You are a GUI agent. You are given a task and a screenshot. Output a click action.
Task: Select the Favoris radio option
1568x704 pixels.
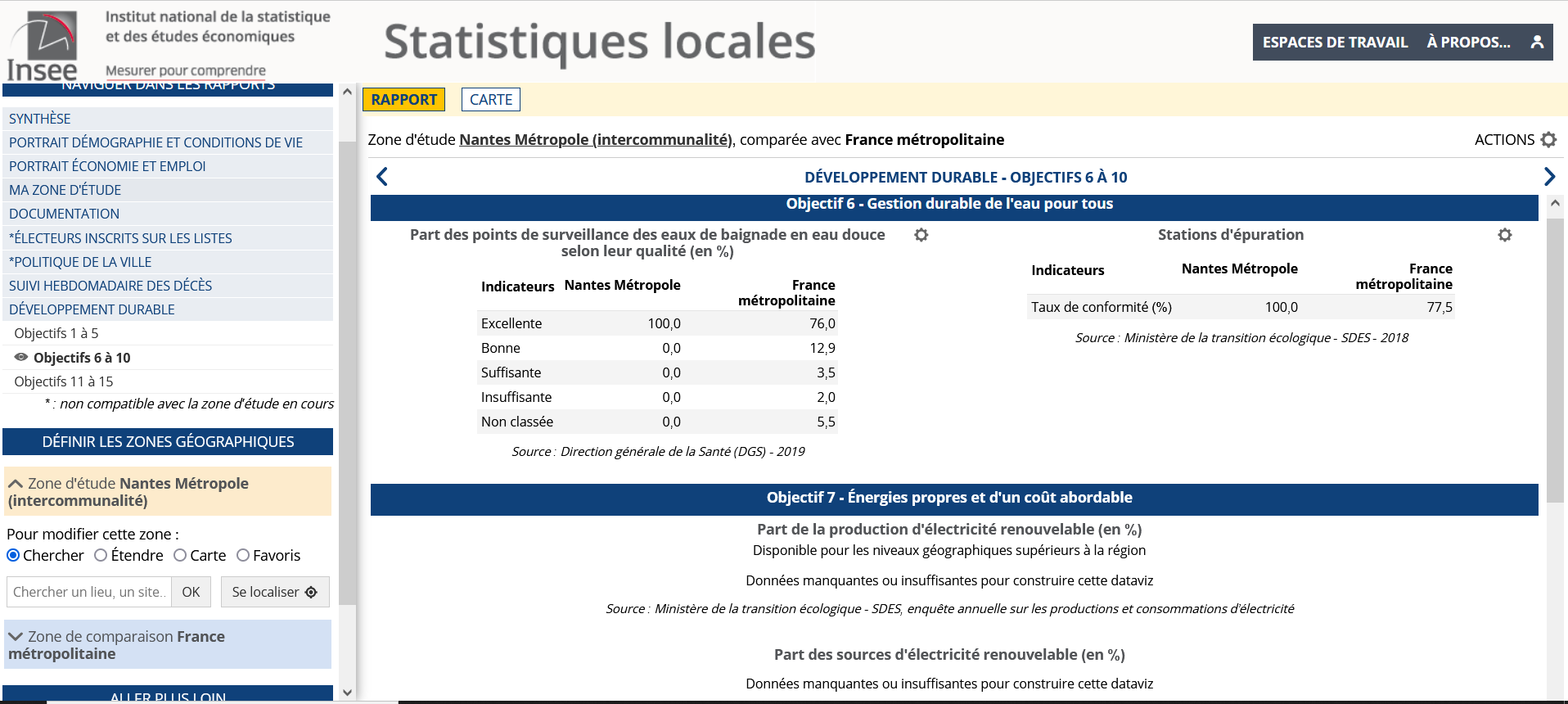[243, 556]
